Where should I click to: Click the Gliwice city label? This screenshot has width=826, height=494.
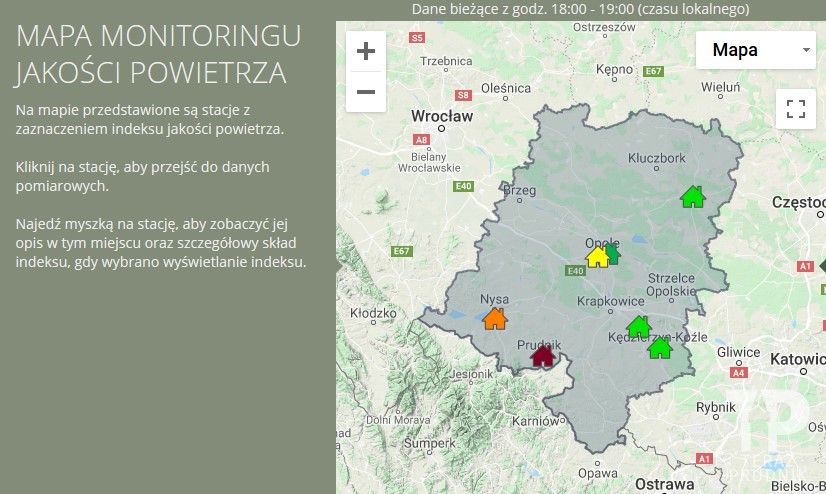point(738,352)
